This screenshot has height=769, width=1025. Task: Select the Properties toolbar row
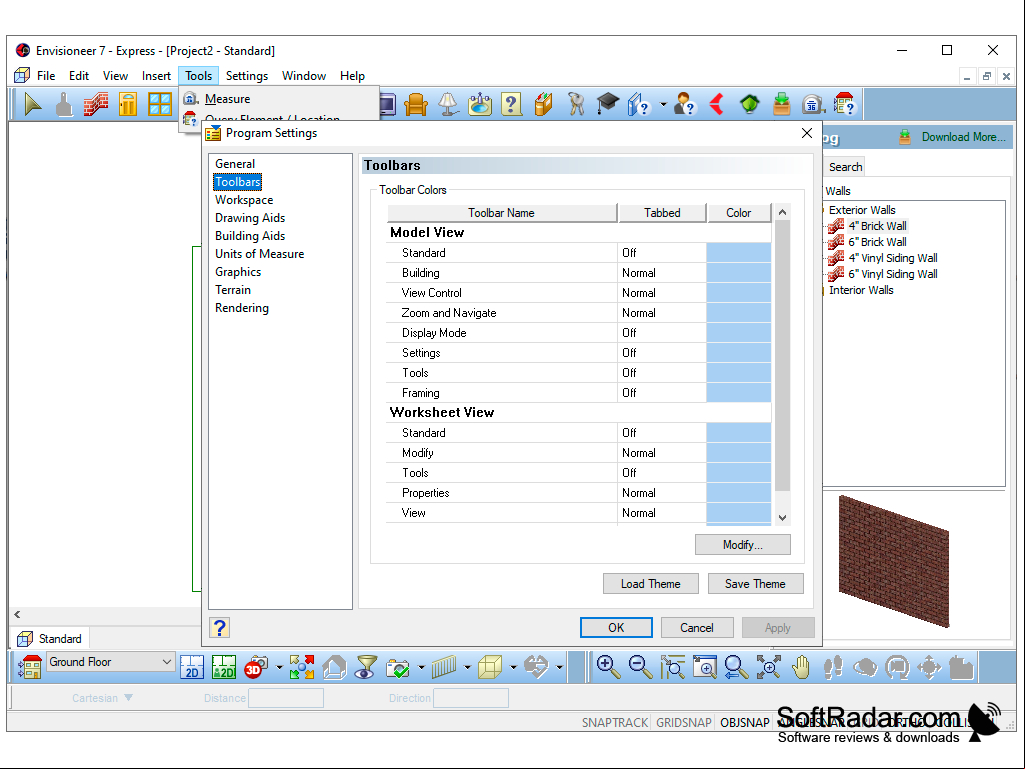click(x=579, y=493)
